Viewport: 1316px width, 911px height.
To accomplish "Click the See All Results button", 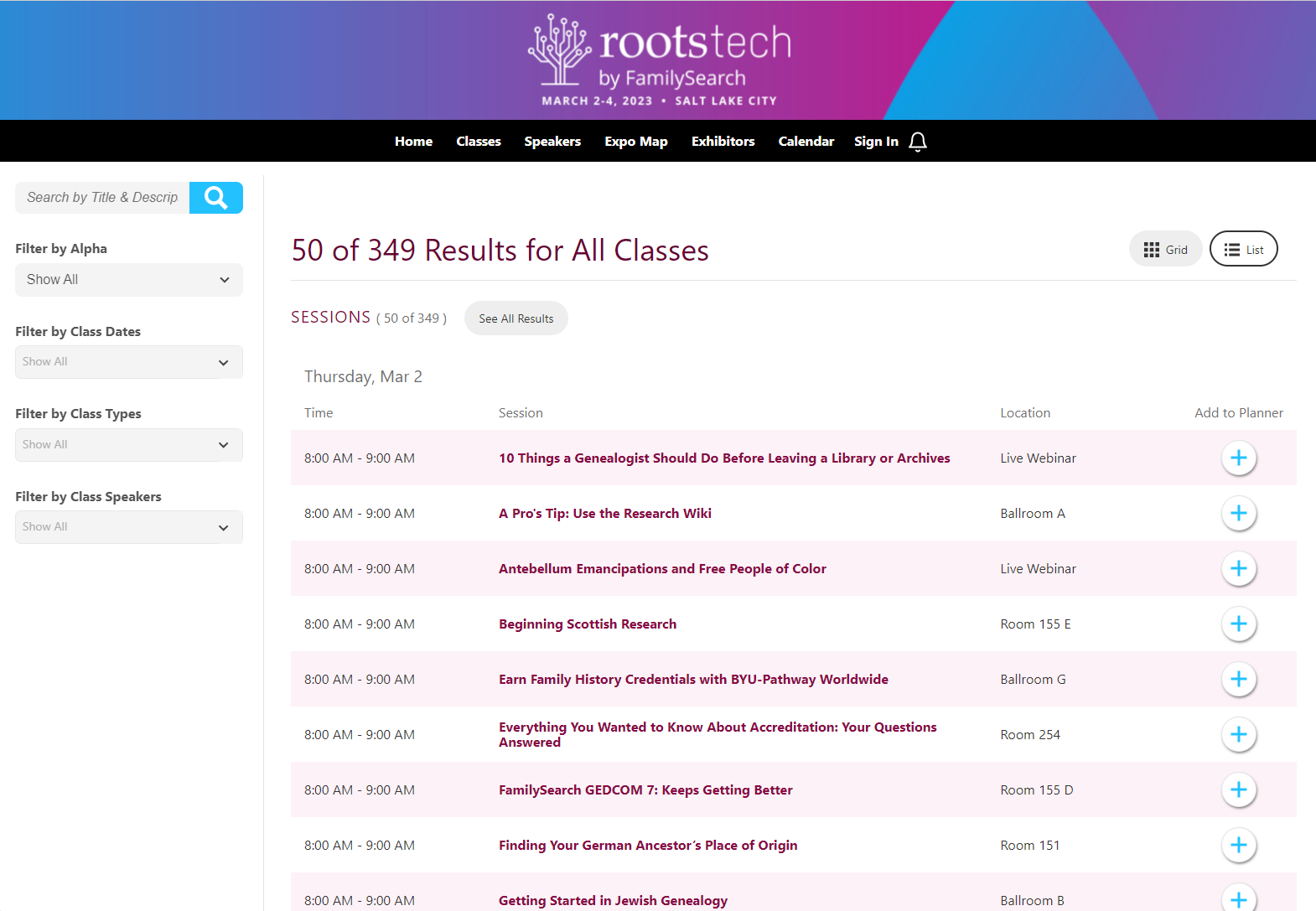I will [516, 318].
